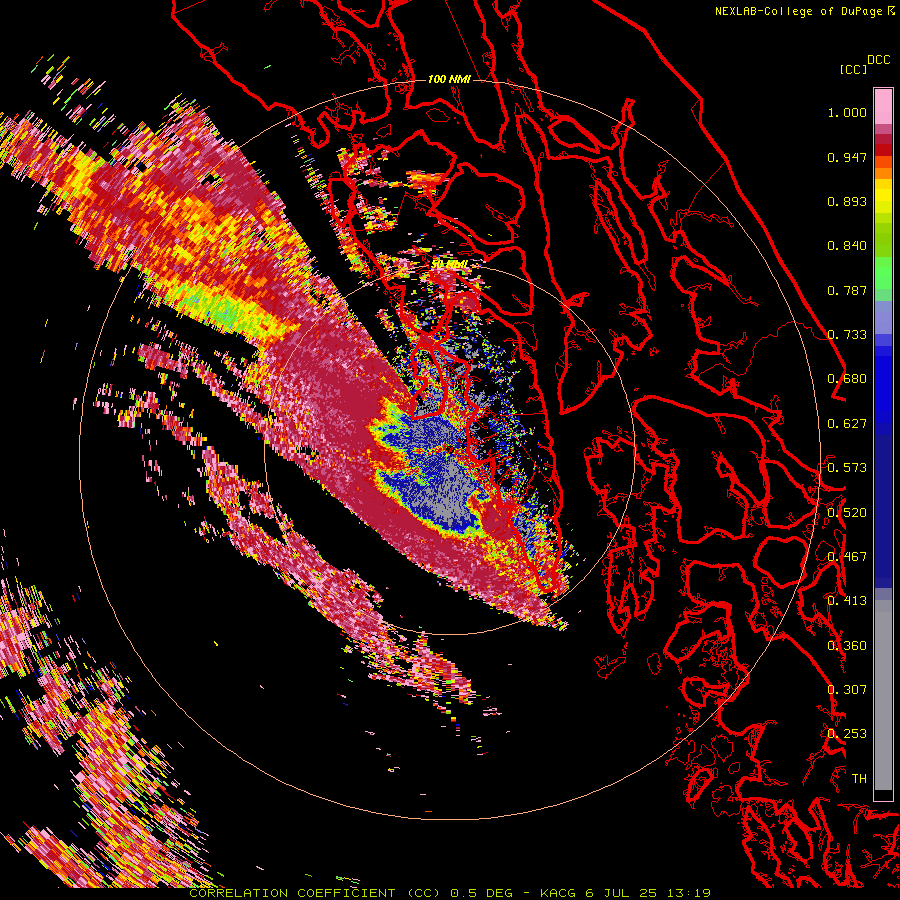
Task: Click the 0.947 value on the color scale
Action: click(x=847, y=157)
